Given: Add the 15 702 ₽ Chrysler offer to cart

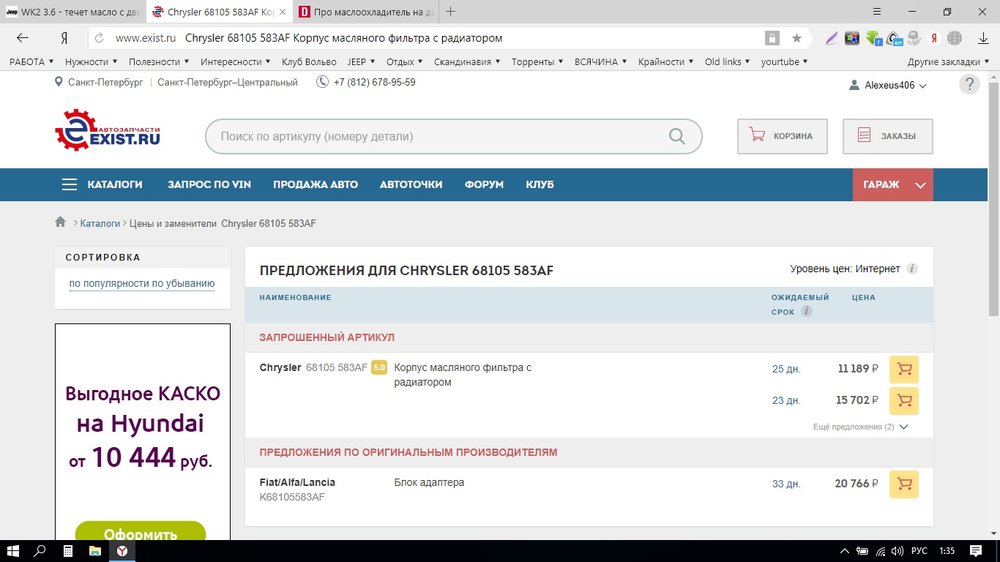Looking at the screenshot, I should click(904, 401).
